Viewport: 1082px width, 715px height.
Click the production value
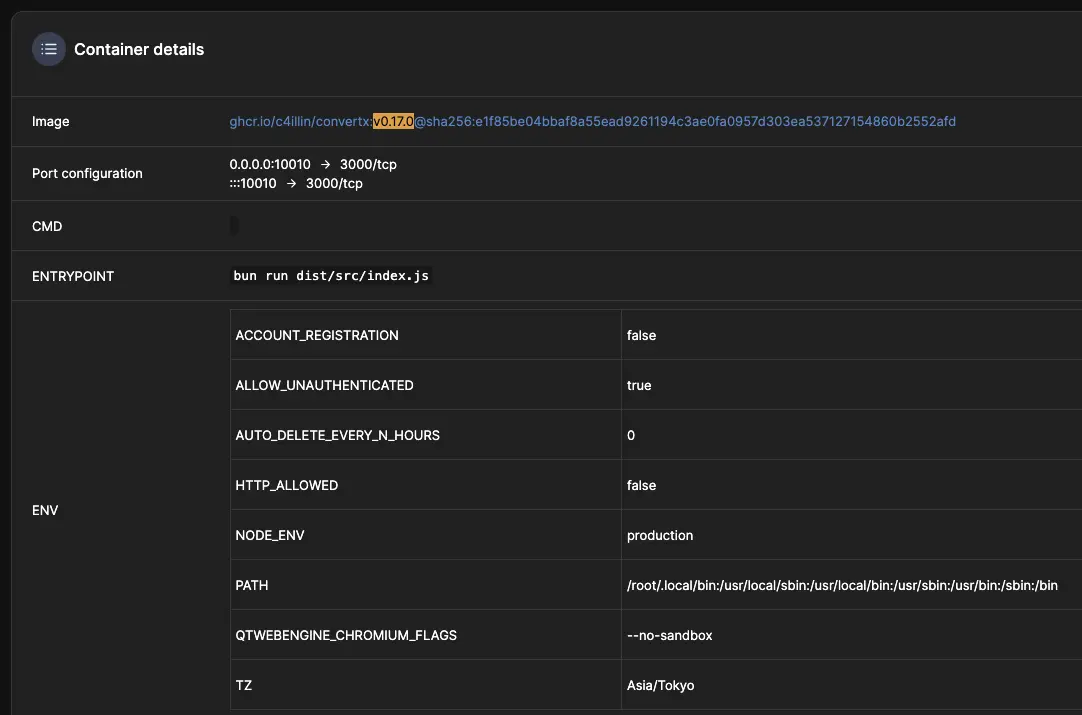click(660, 536)
